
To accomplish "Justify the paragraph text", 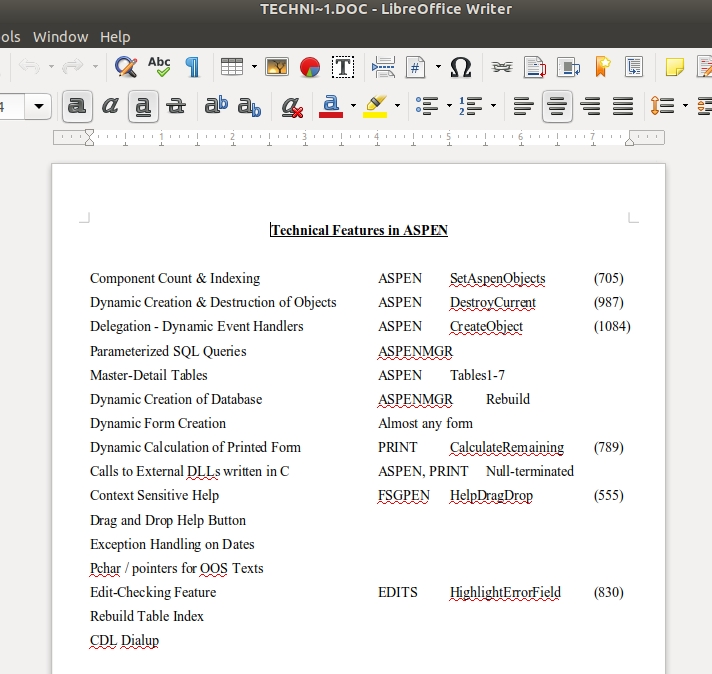I will click(x=623, y=106).
